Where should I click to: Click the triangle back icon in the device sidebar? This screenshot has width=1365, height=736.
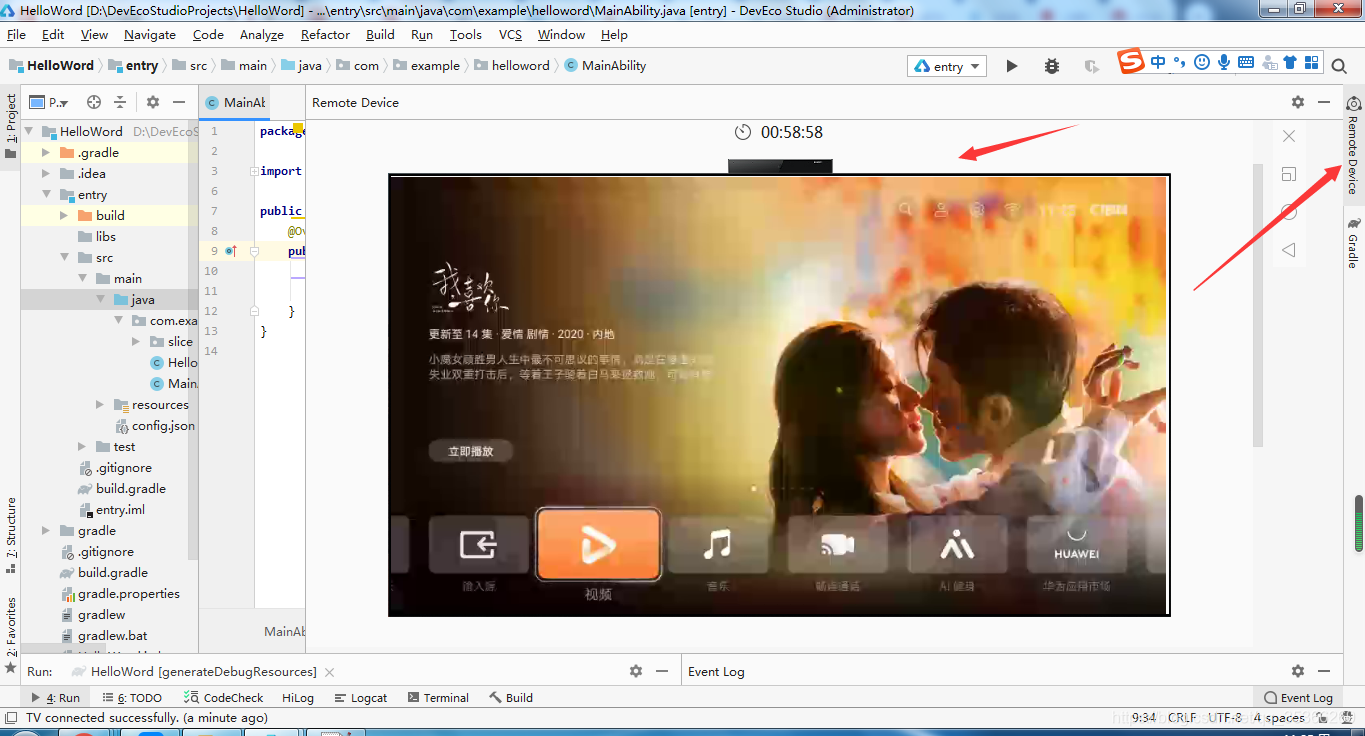pyautogui.click(x=1289, y=250)
